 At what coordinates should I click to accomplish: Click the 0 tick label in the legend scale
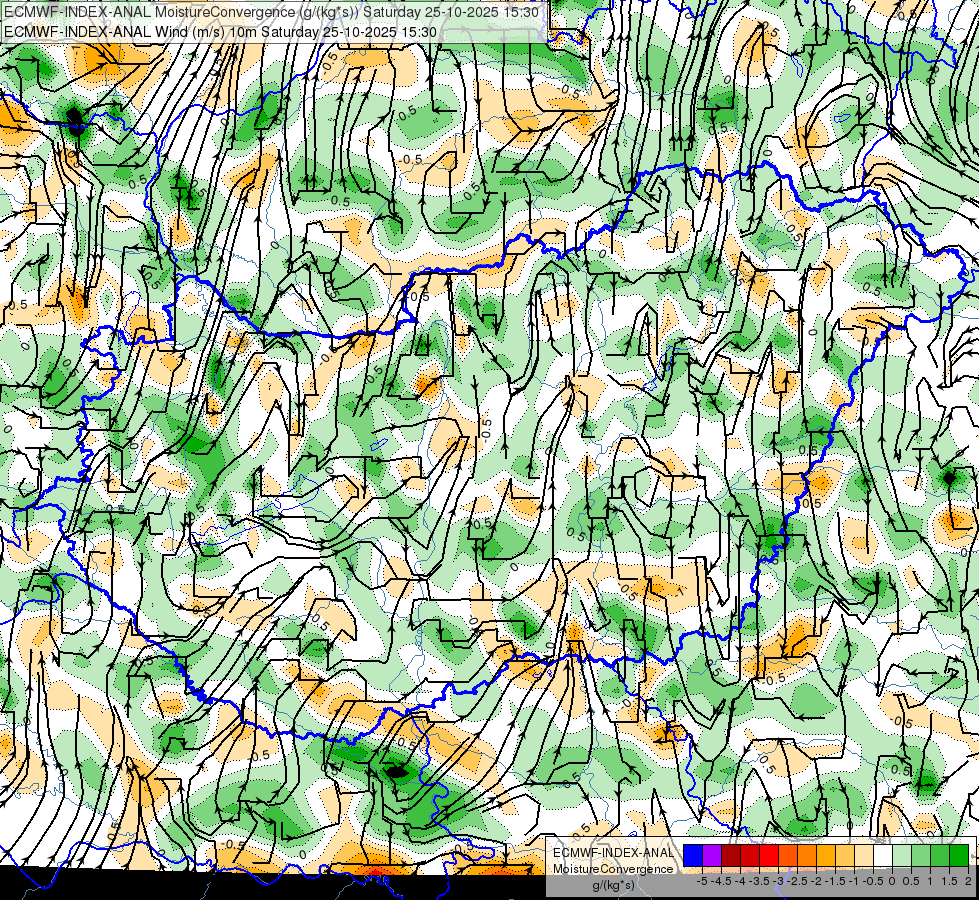(892, 881)
